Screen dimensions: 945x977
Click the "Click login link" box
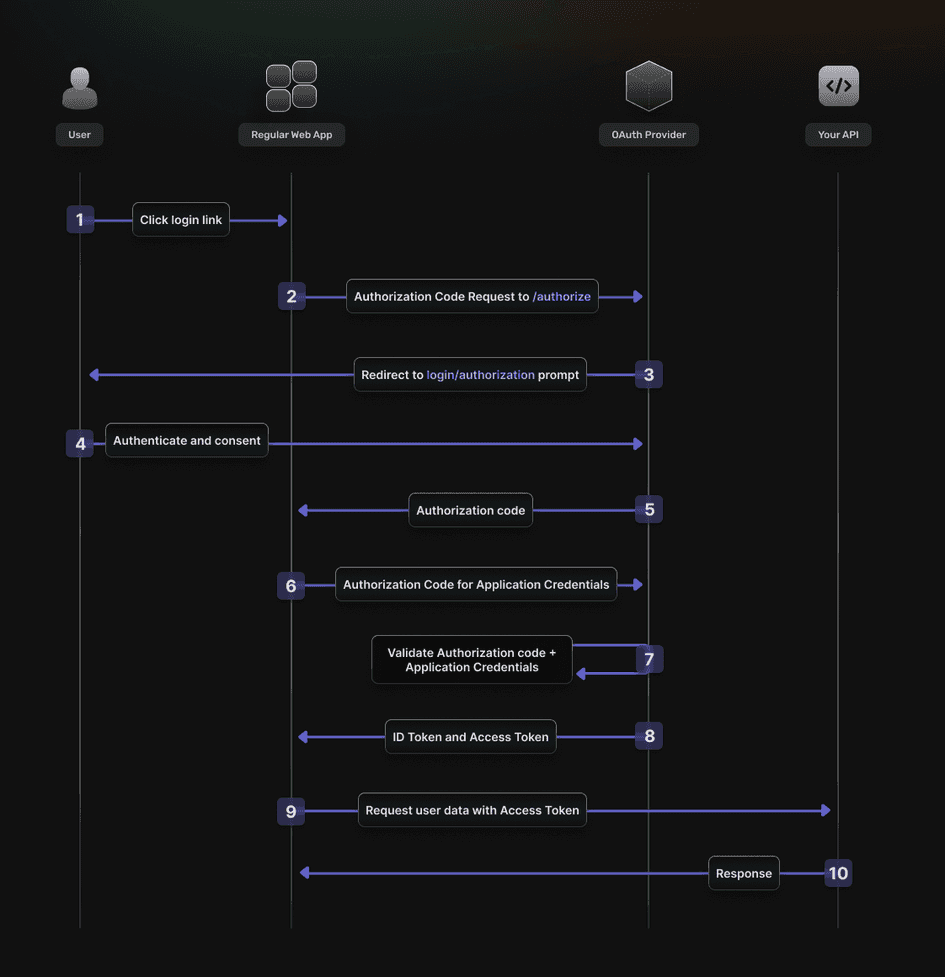(181, 220)
